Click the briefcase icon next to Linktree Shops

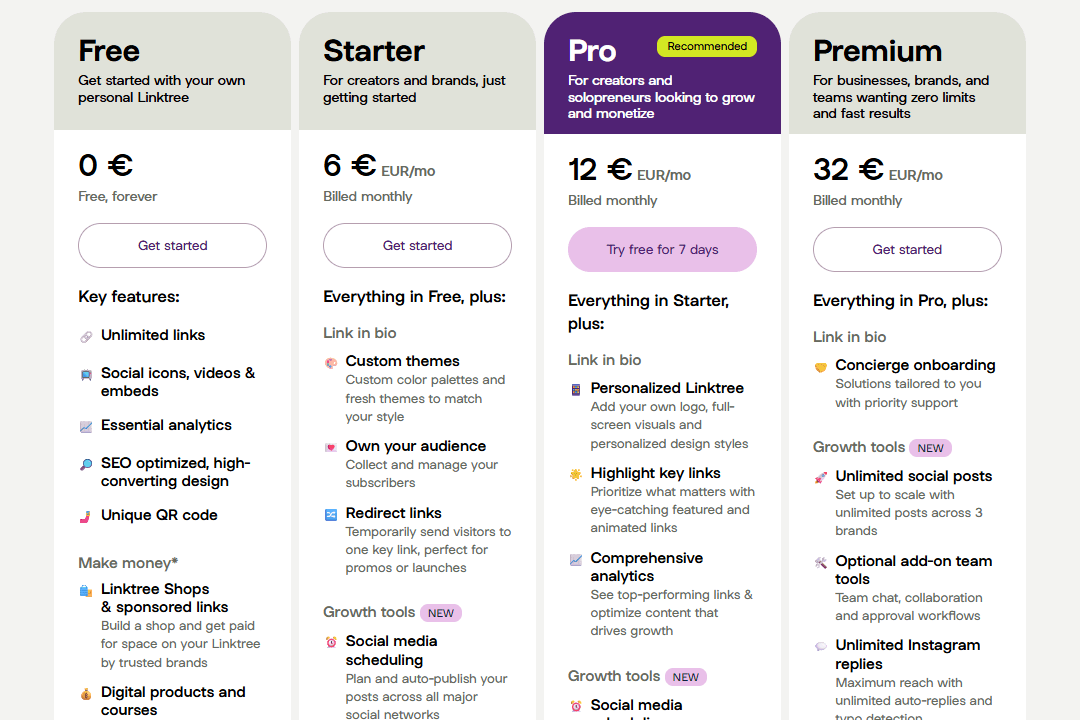click(x=85, y=589)
